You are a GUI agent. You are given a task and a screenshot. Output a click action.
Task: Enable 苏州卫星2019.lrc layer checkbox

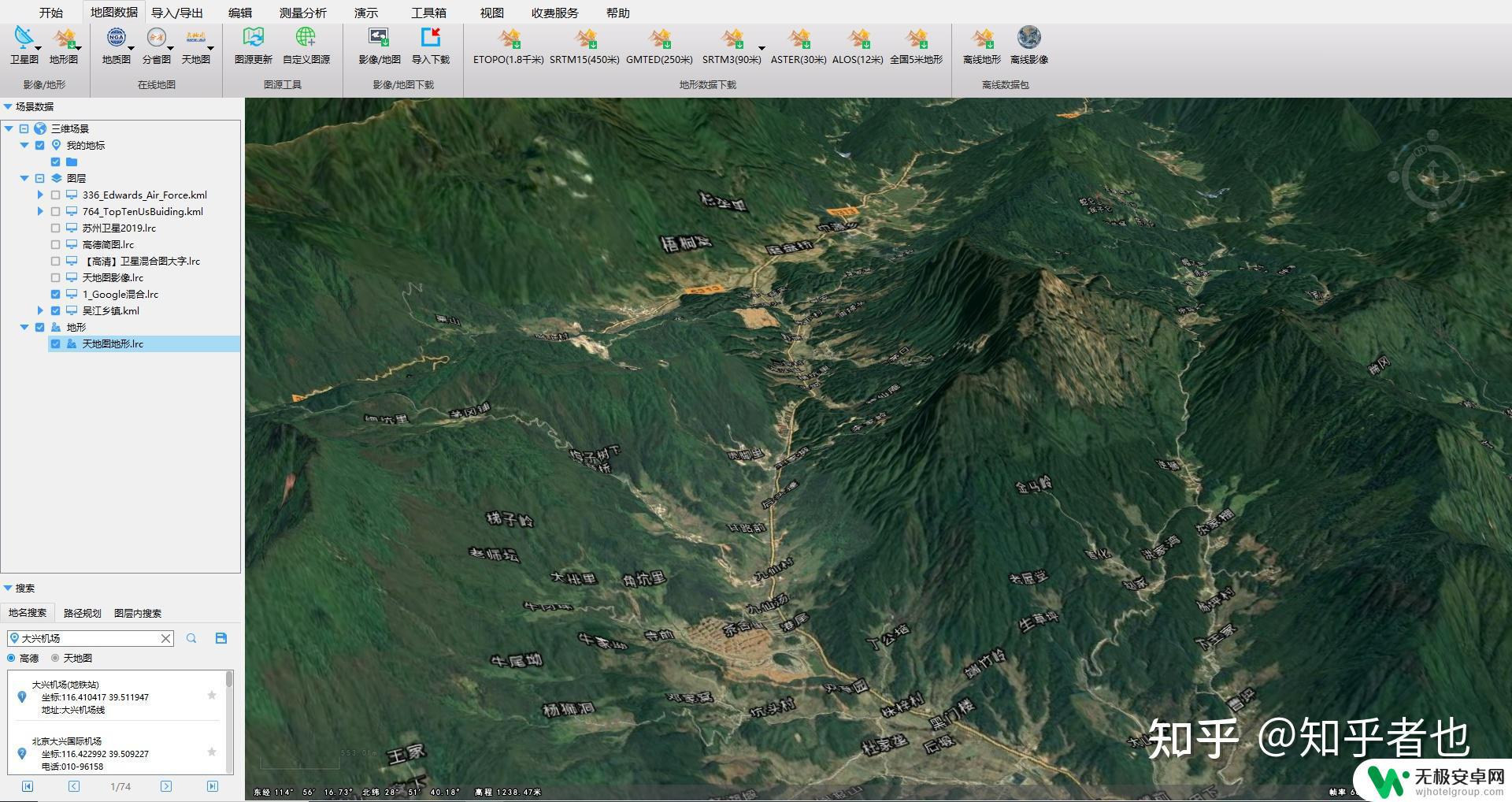click(x=55, y=228)
